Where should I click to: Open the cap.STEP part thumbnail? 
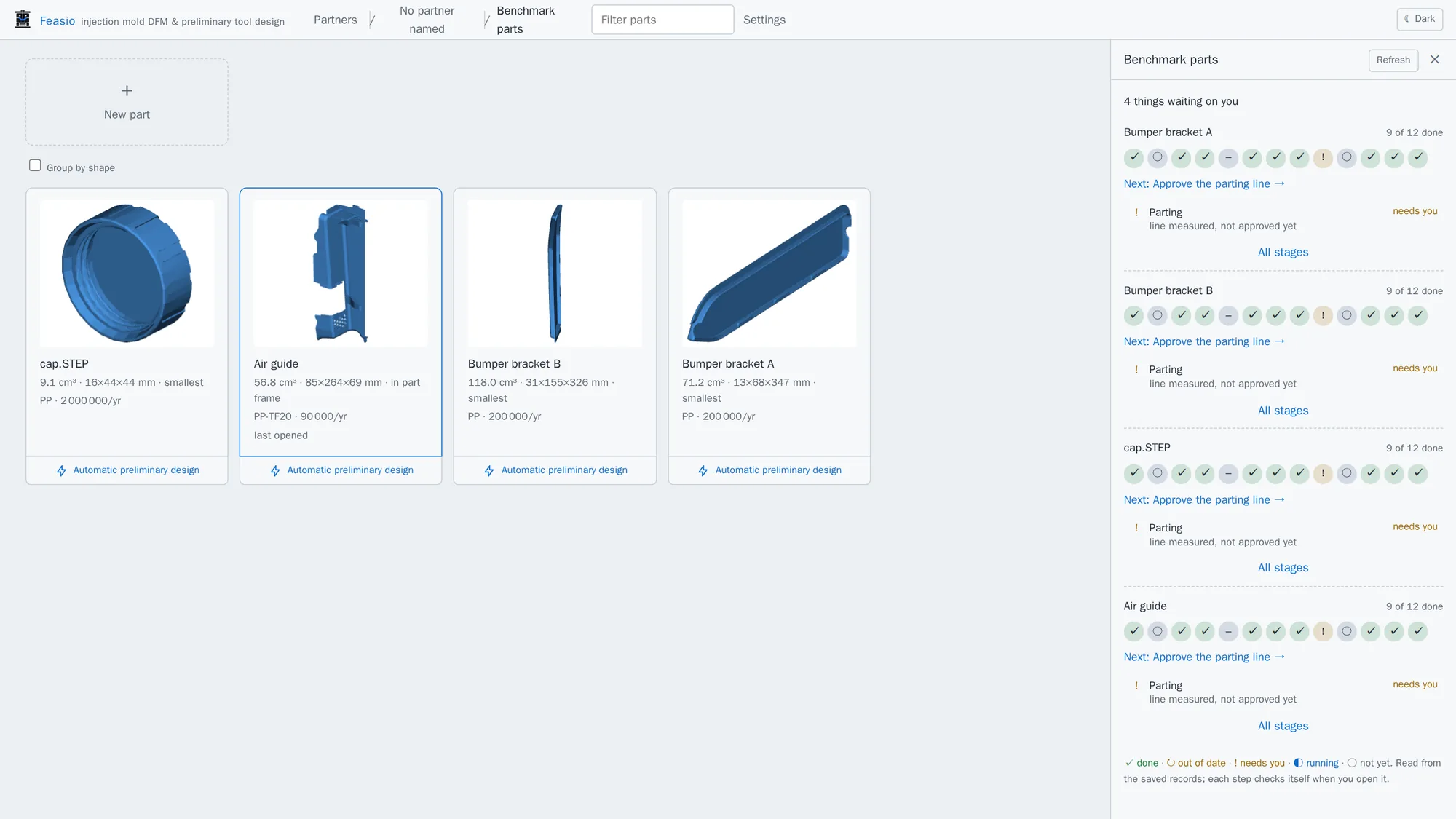[x=127, y=273]
